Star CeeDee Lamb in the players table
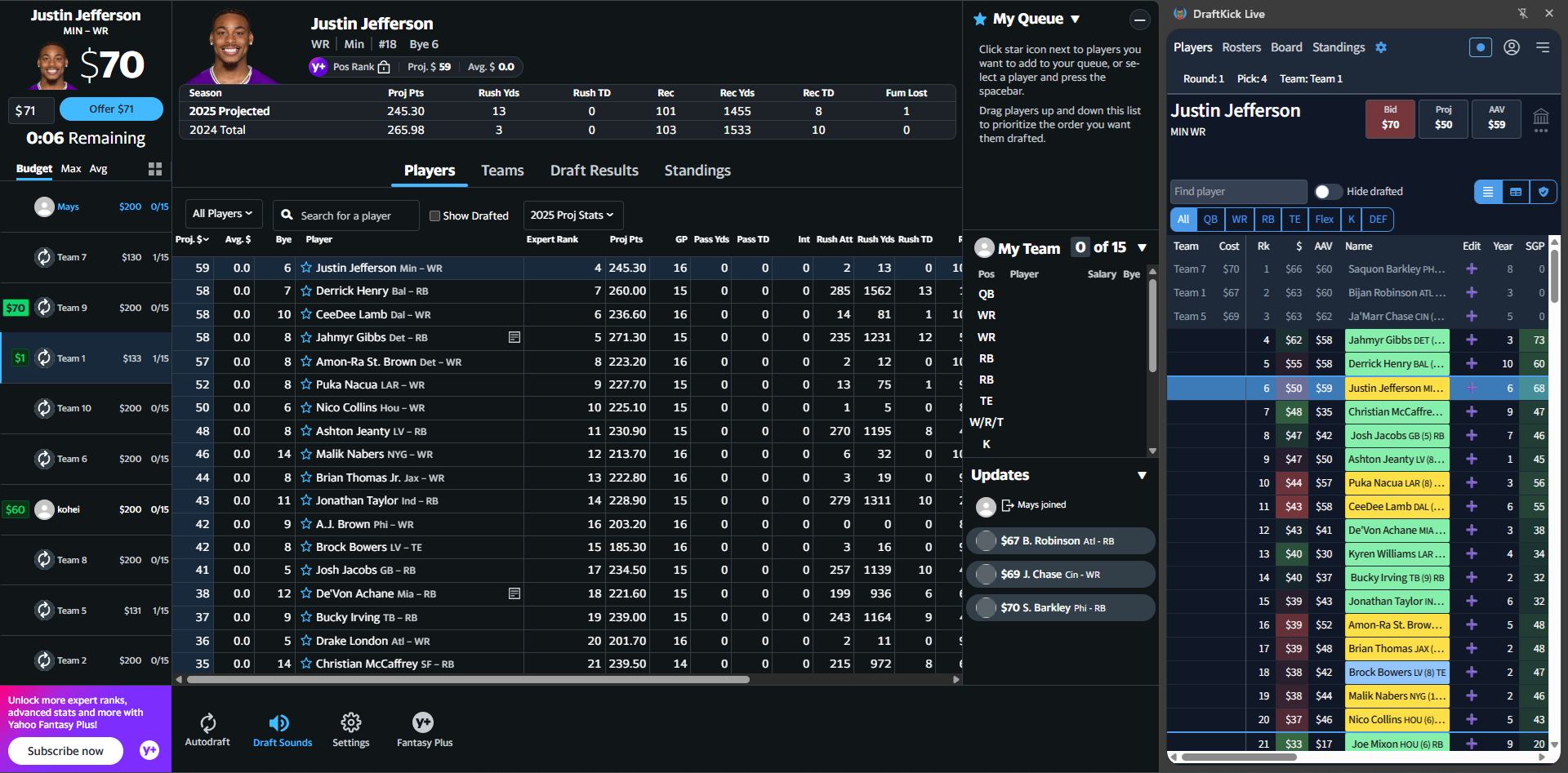 pos(306,314)
